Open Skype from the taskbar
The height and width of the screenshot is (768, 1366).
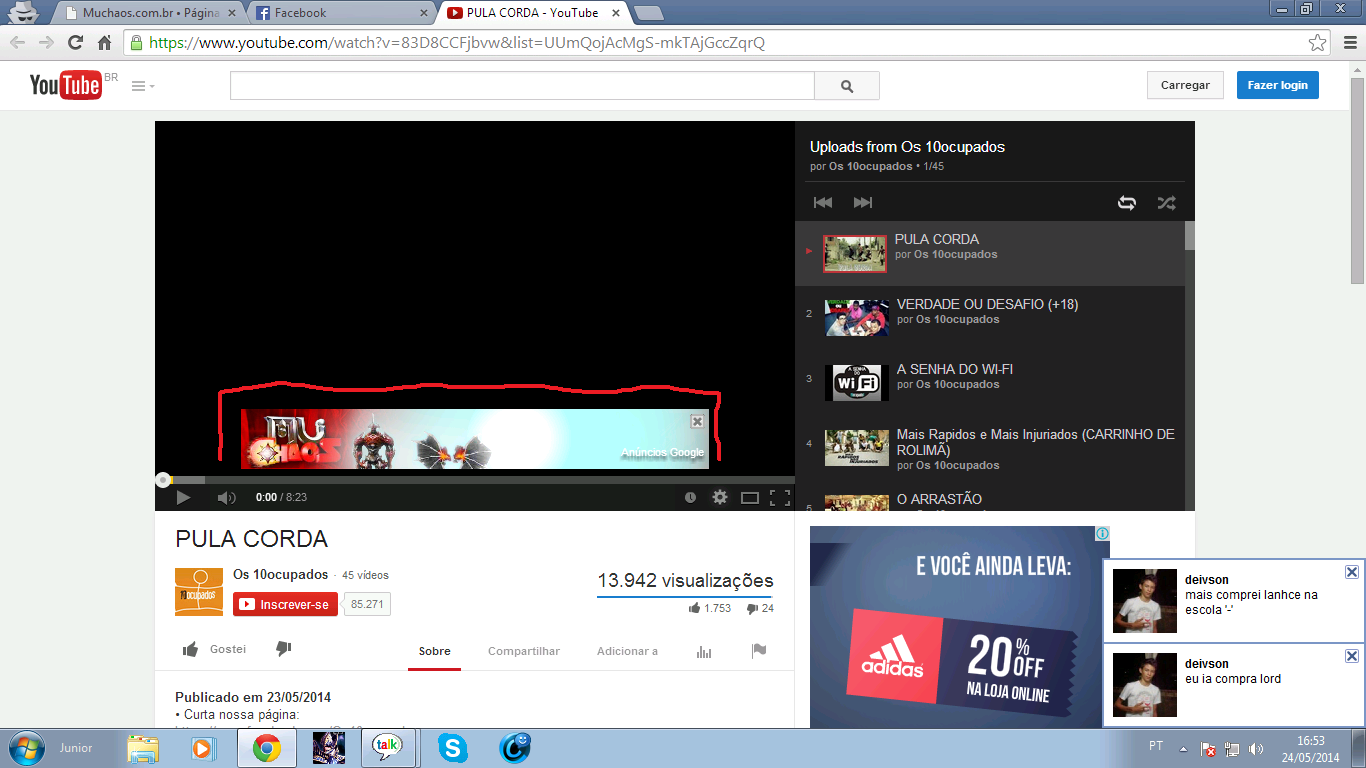point(452,748)
